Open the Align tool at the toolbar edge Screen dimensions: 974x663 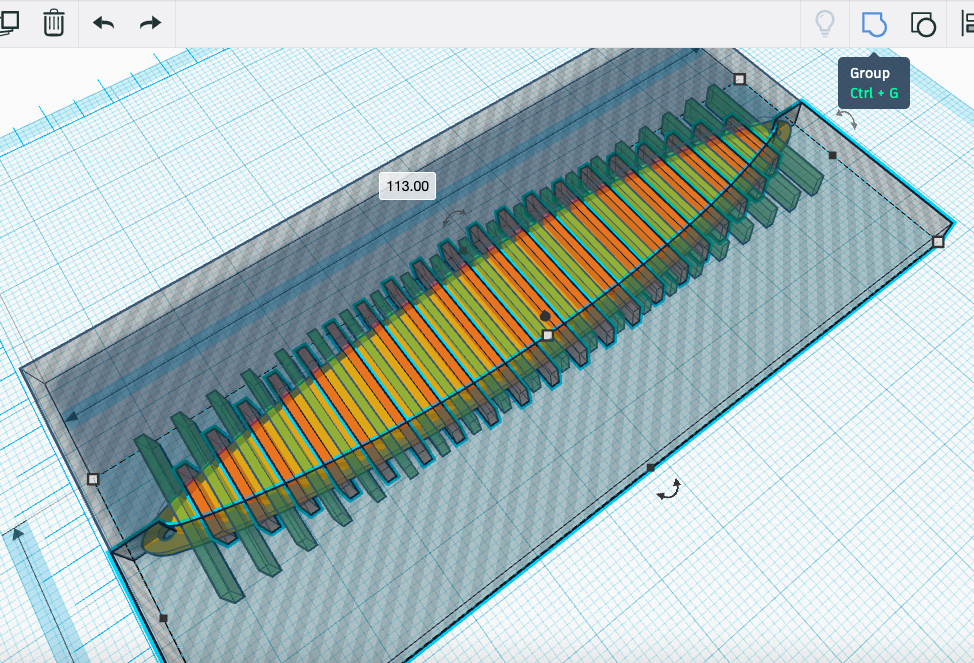[967, 24]
